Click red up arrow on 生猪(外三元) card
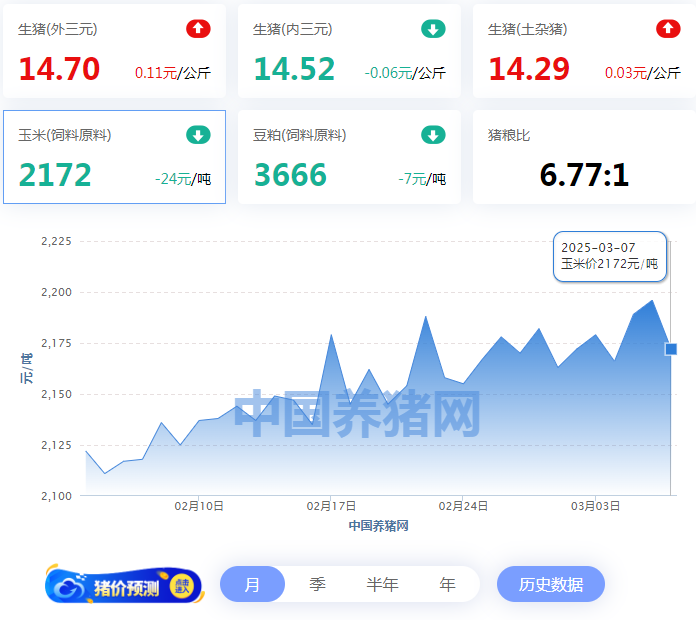 point(198,29)
